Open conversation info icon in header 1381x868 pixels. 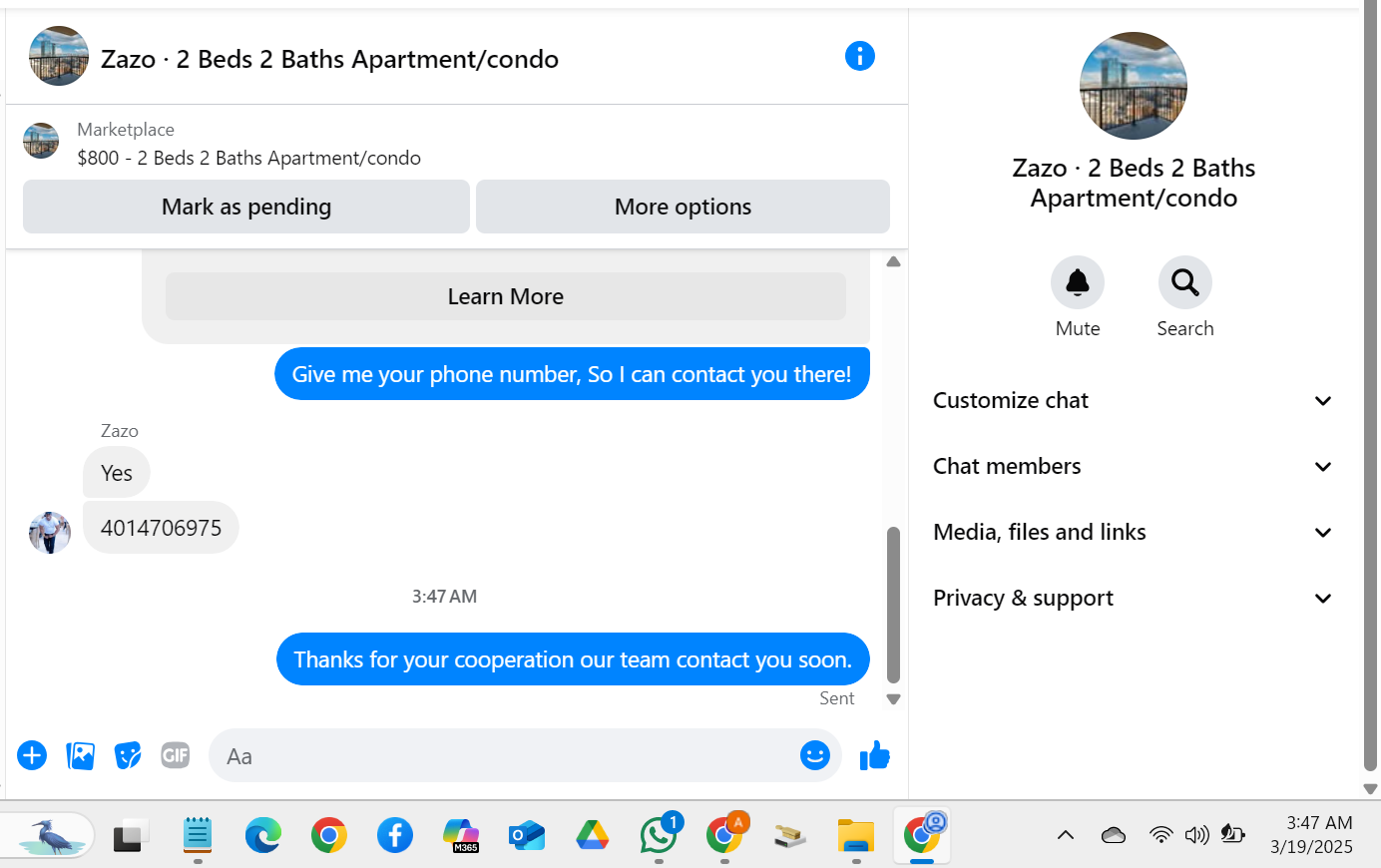859,56
